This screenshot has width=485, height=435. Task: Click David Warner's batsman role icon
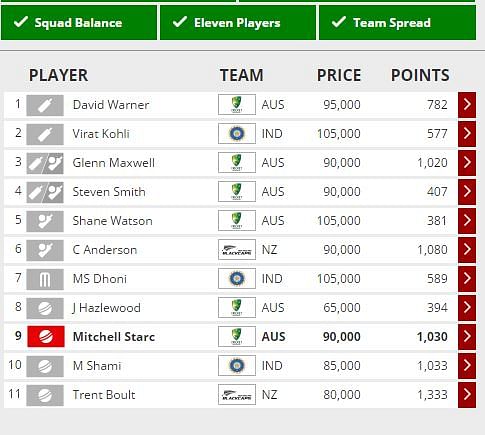tap(45, 105)
